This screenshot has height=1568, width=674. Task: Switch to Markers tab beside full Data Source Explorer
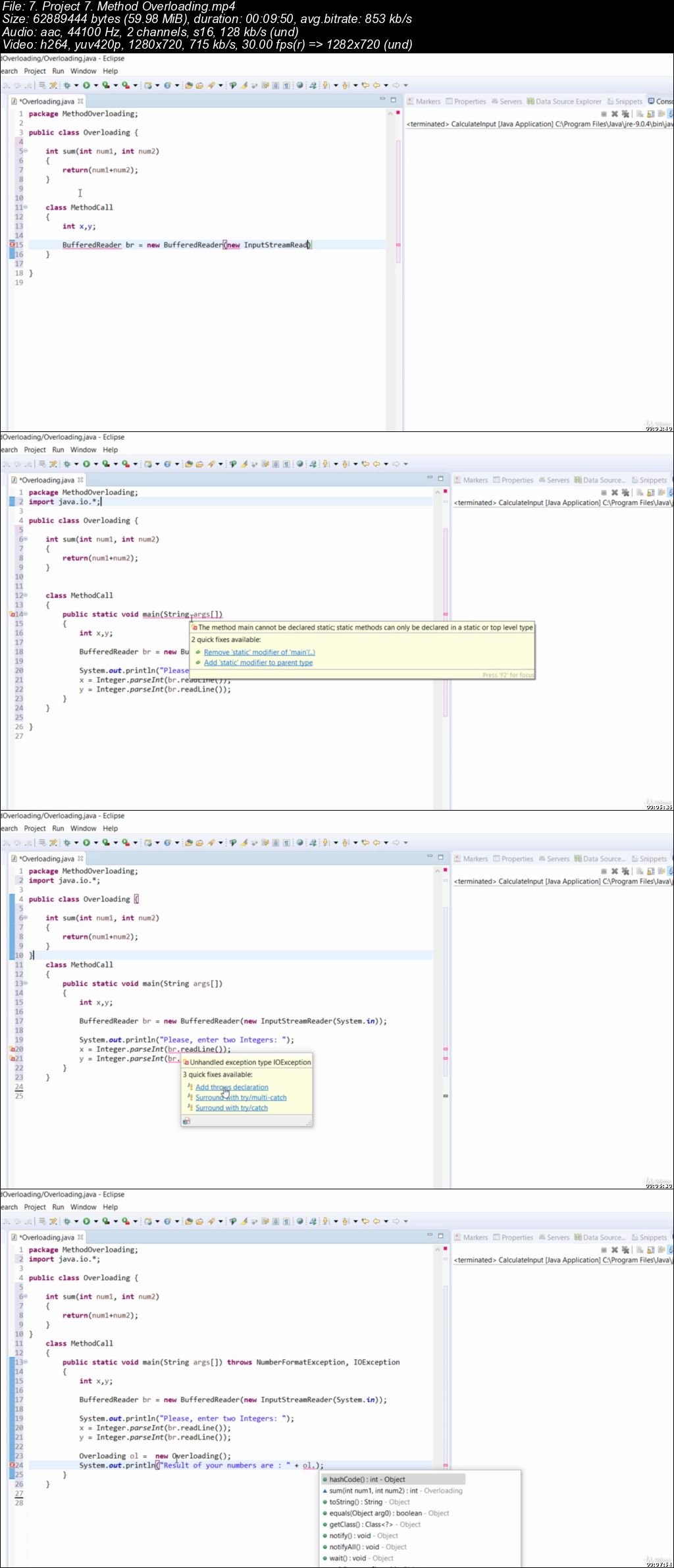(423, 101)
